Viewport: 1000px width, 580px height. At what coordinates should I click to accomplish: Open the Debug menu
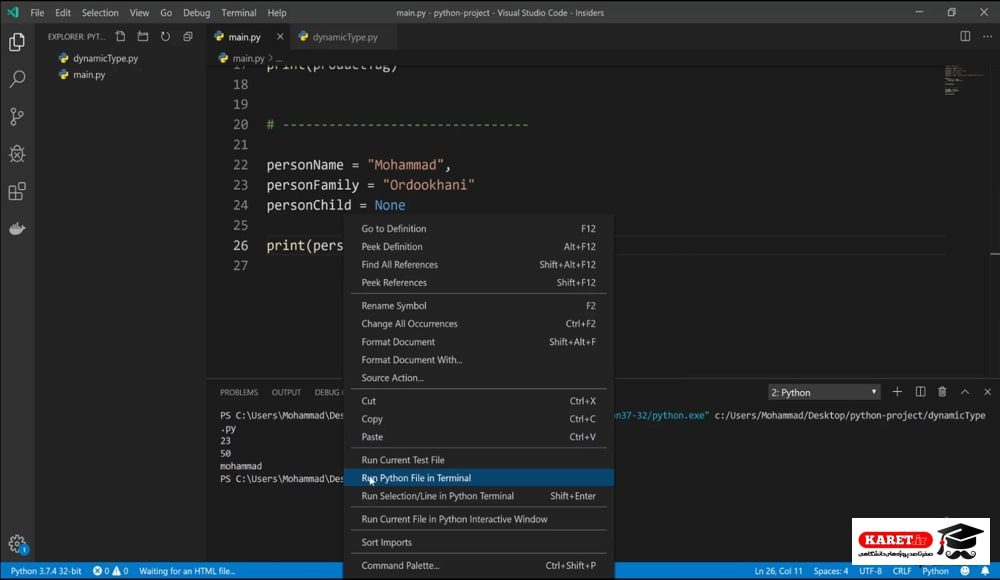click(196, 13)
